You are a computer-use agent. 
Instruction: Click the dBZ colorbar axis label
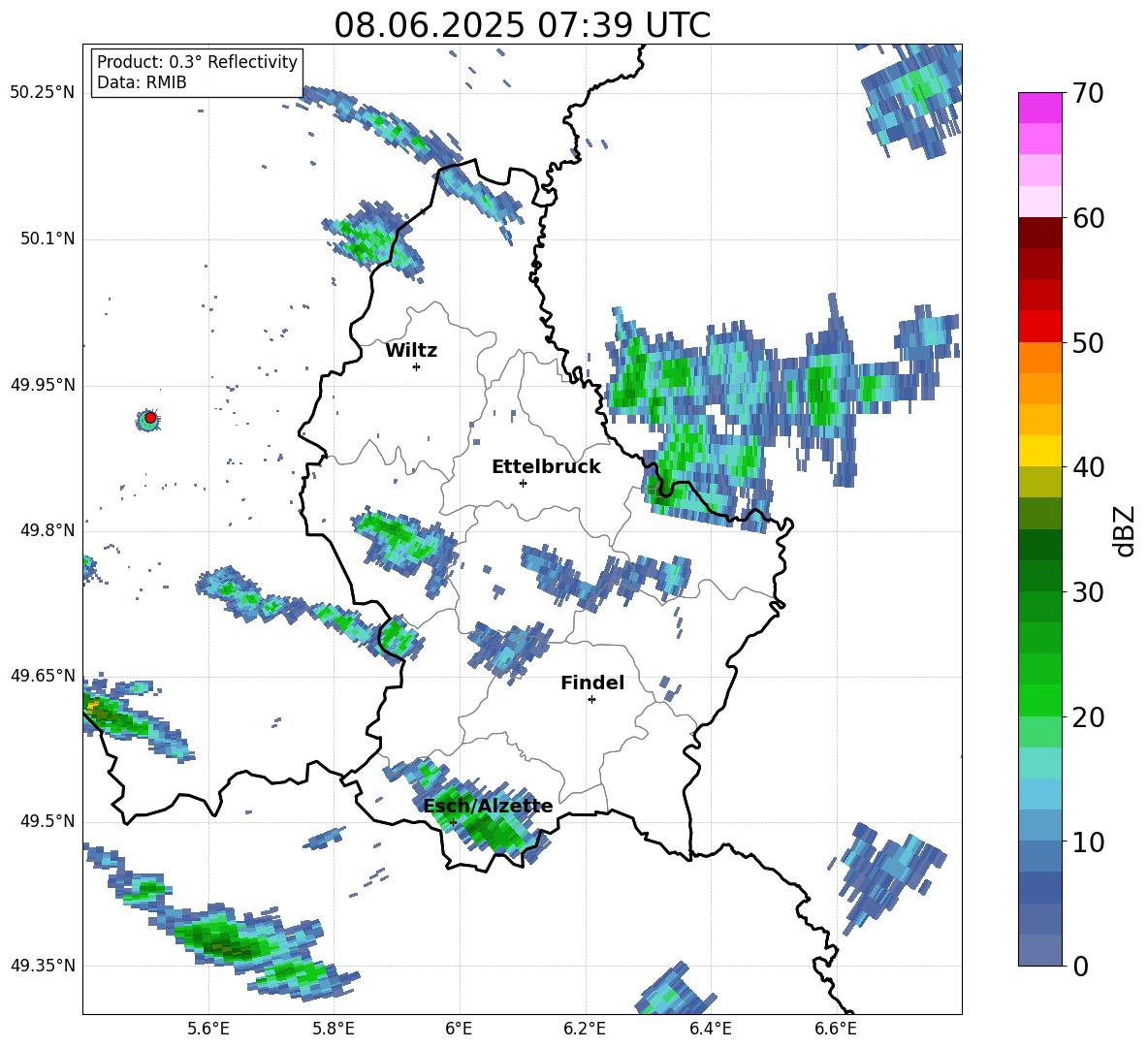tap(1125, 530)
